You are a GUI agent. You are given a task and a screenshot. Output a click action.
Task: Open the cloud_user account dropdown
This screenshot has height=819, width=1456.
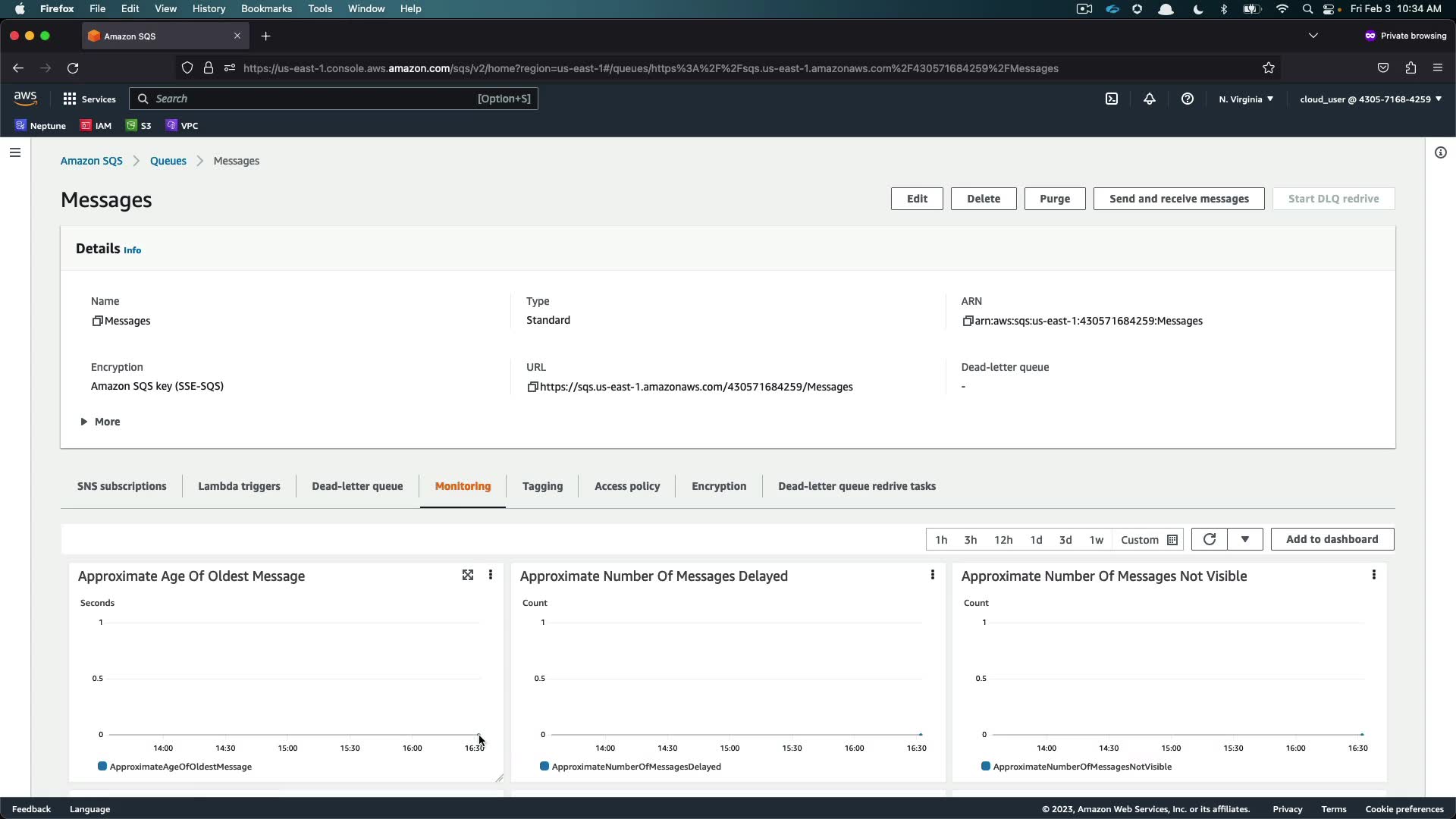(x=1370, y=99)
